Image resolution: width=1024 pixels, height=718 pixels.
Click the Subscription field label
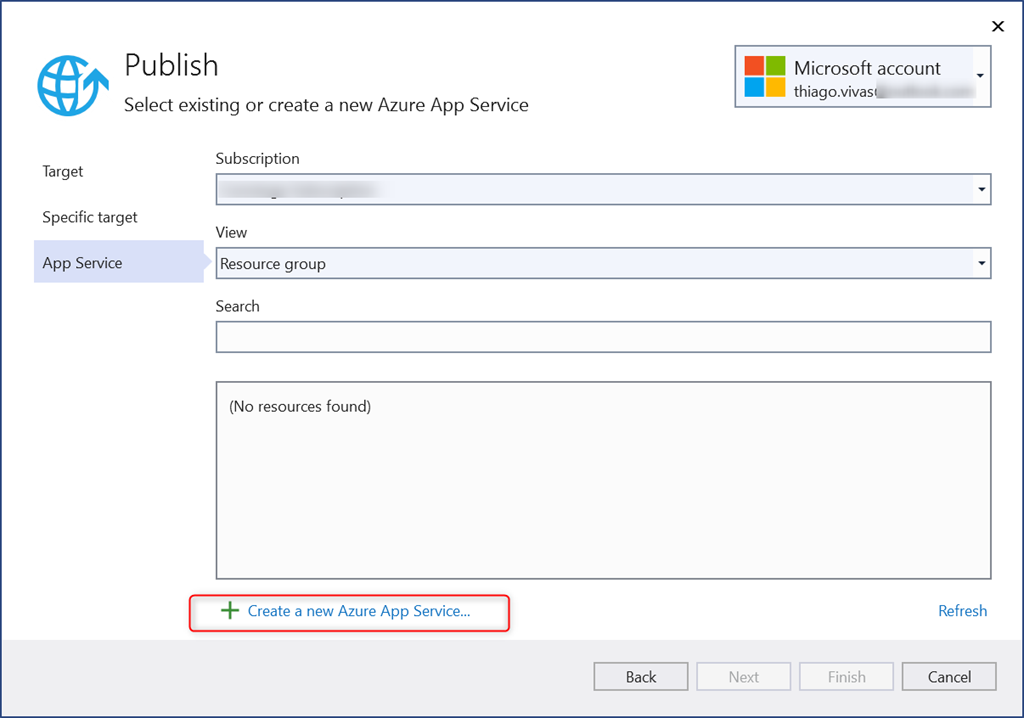[257, 159]
